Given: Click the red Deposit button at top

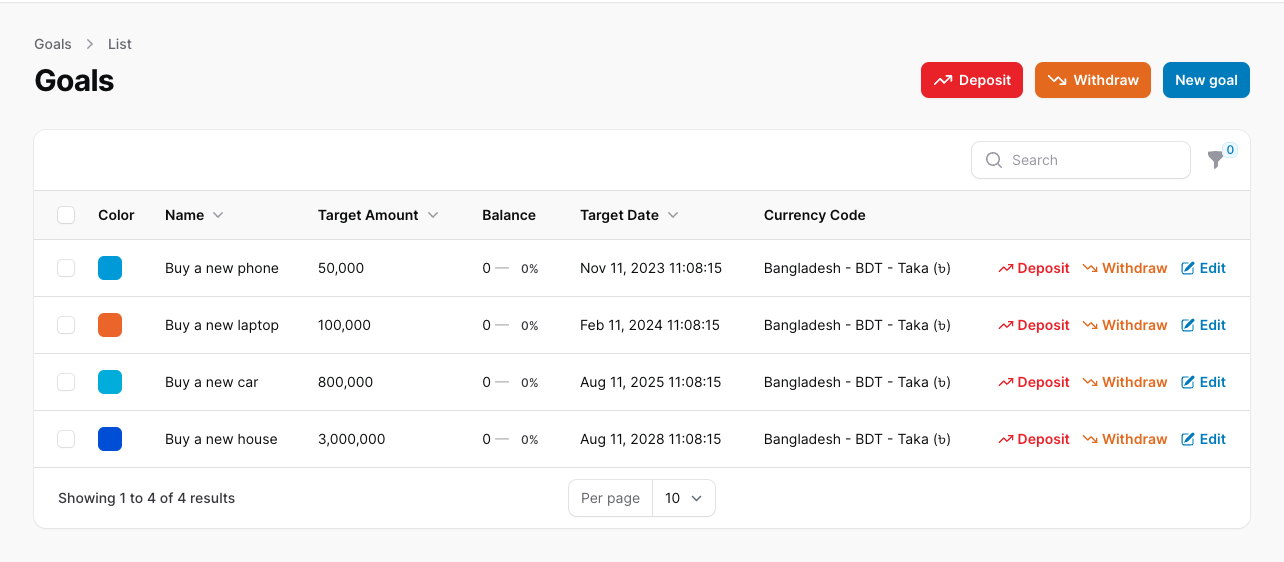Looking at the screenshot, I should click(x=972, y=80).
